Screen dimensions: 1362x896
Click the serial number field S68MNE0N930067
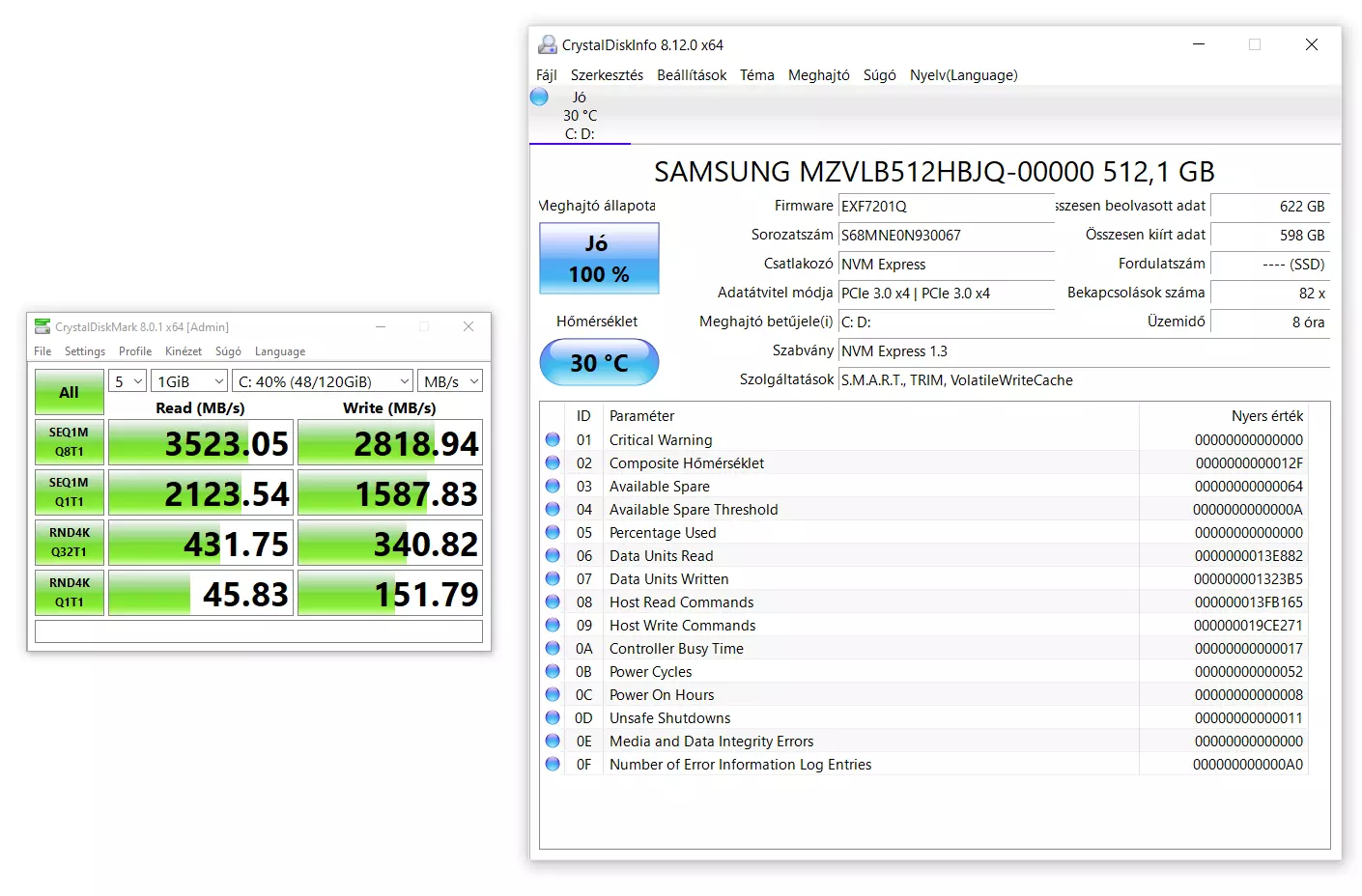coord(946,235)
